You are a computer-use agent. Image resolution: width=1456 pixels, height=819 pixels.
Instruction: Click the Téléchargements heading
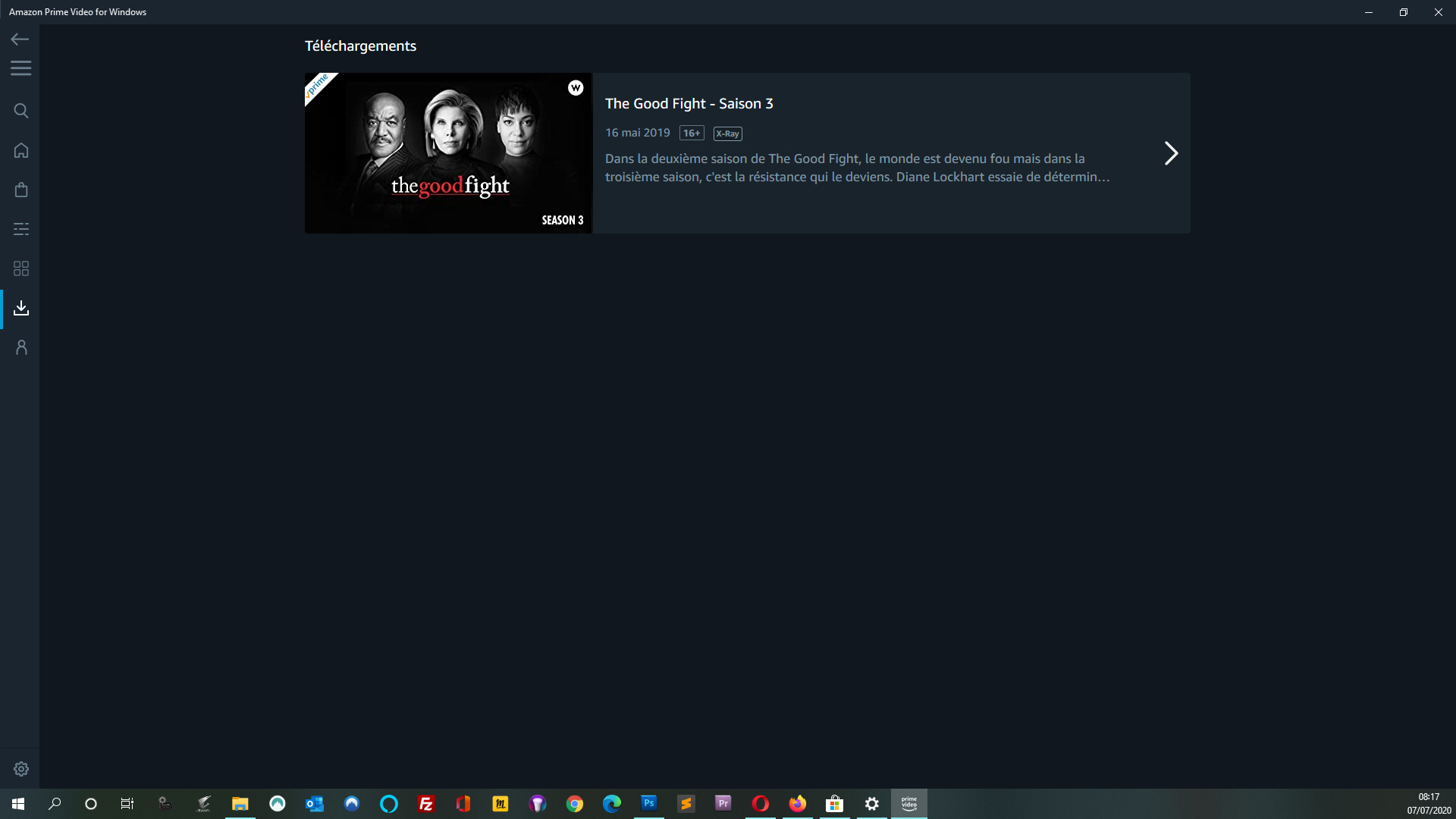tap(360, 46)
